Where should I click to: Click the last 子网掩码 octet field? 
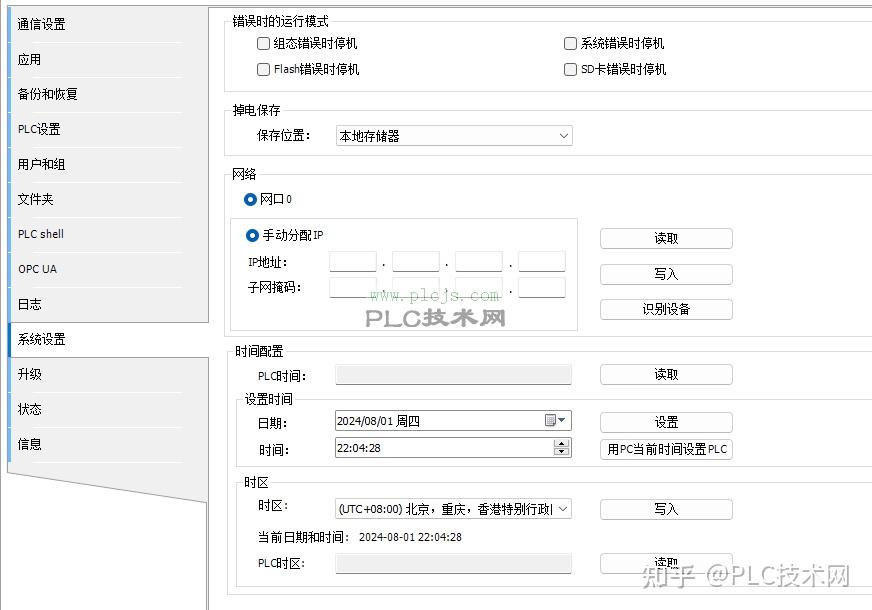[x=542, y=287]
